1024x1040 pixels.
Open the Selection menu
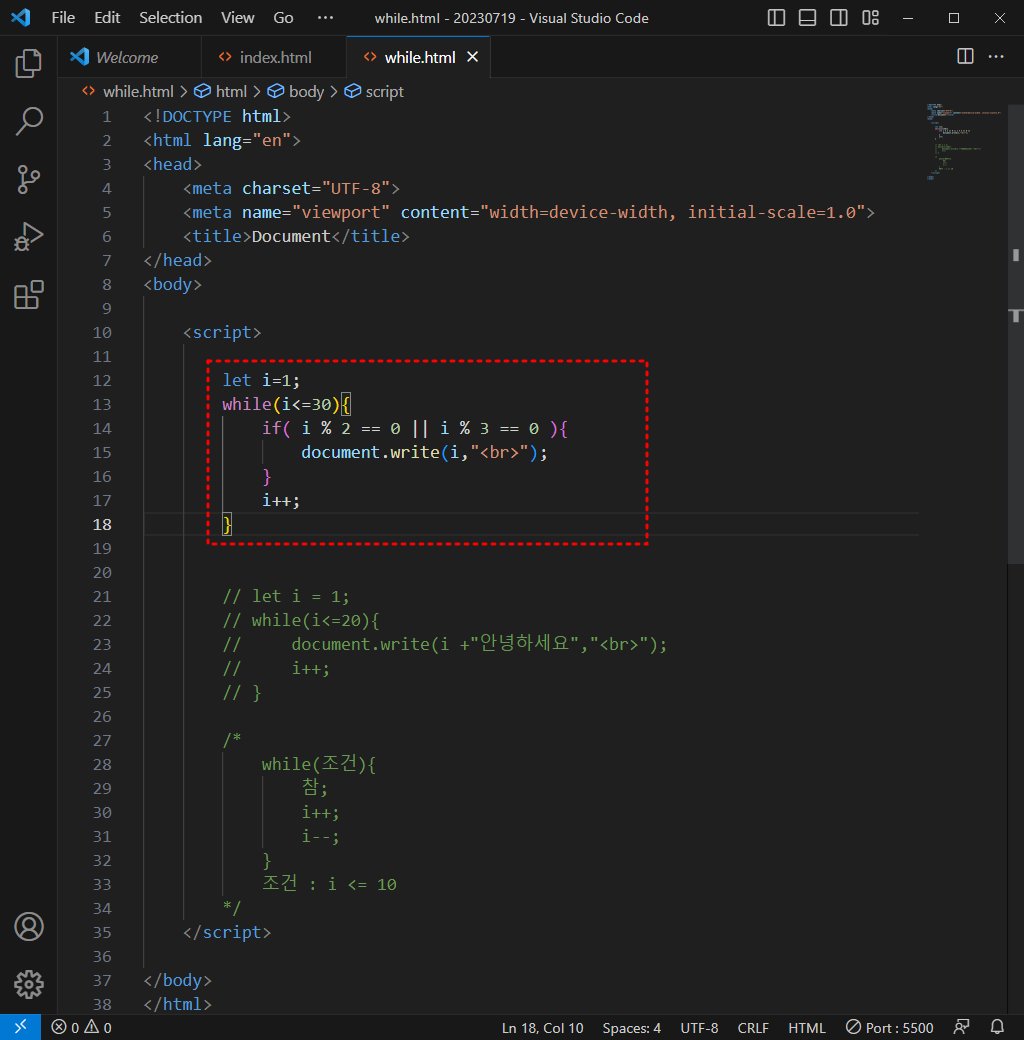coord(170,18)
